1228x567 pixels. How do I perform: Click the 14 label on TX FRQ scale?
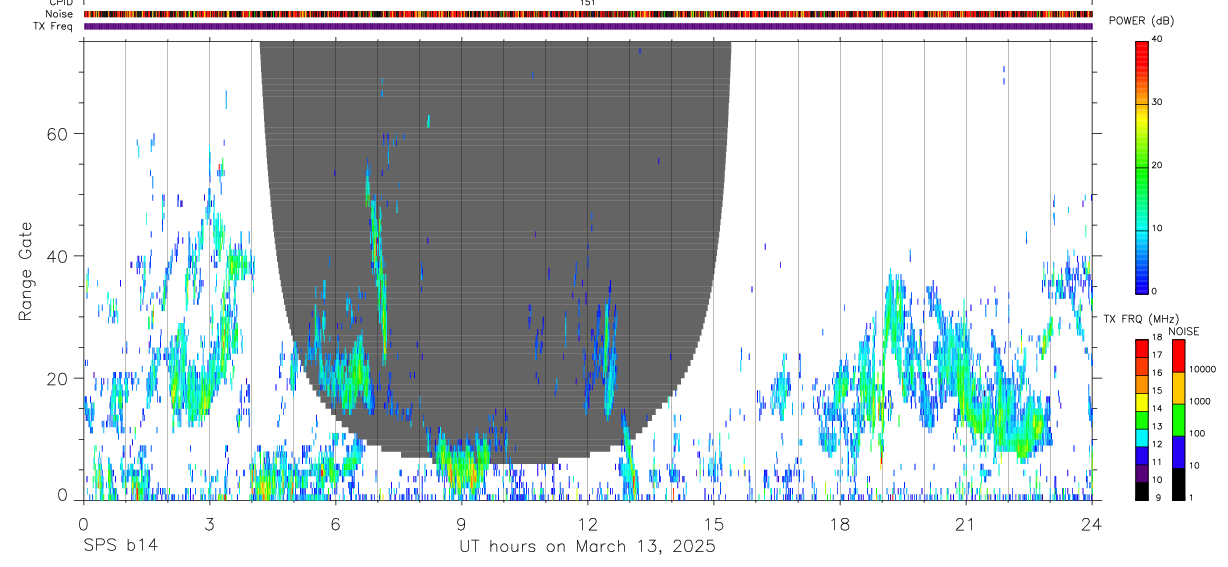1156,409
